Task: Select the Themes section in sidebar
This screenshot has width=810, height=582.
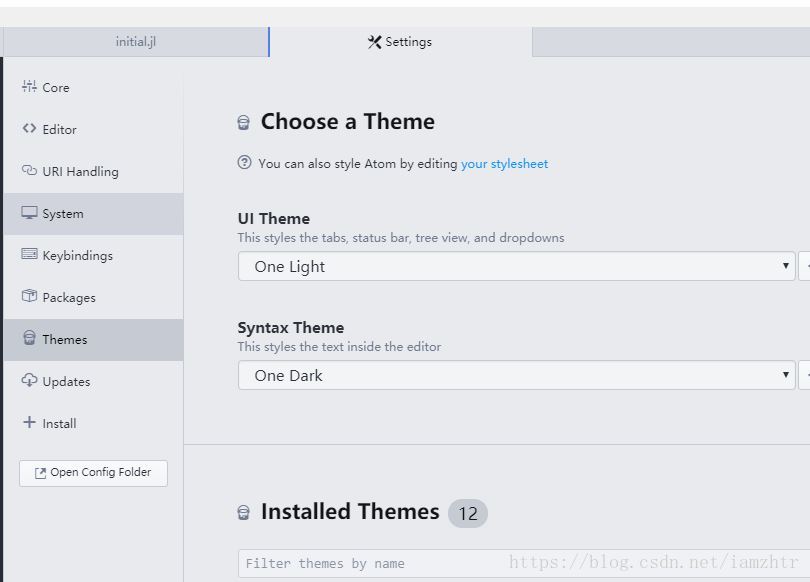Action: pyautogui.click(x=94, y=339)
